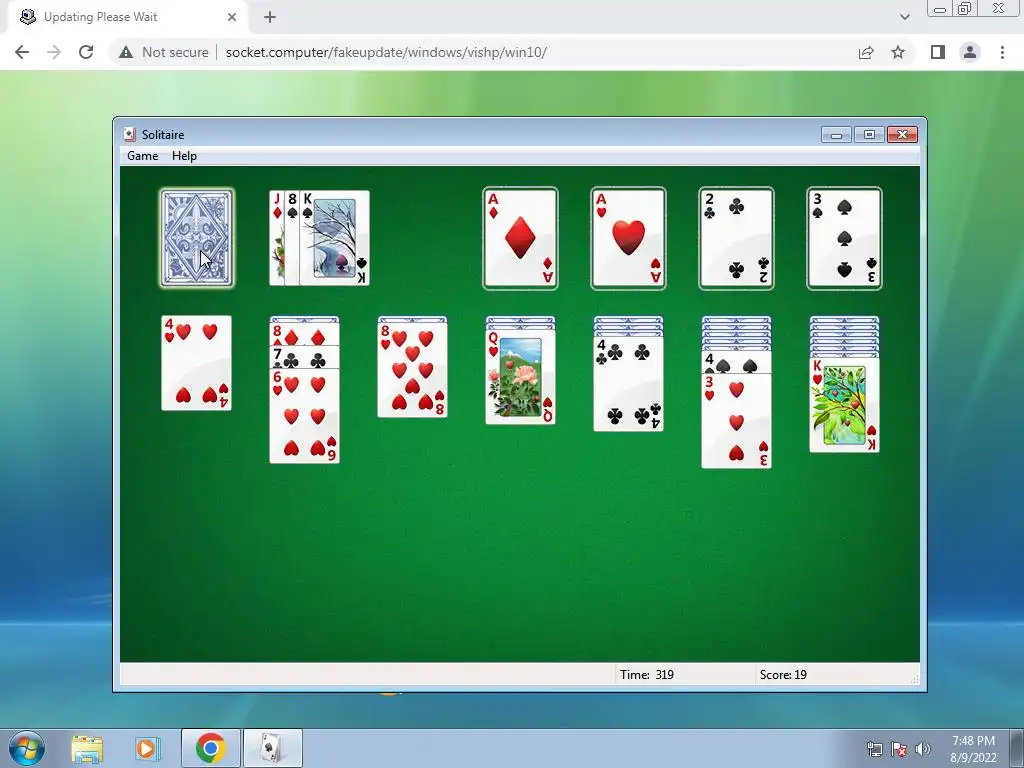Viewport: 1024px width, 768px height.
Task: Close the Solitaire window
Action: pos(902,135)
